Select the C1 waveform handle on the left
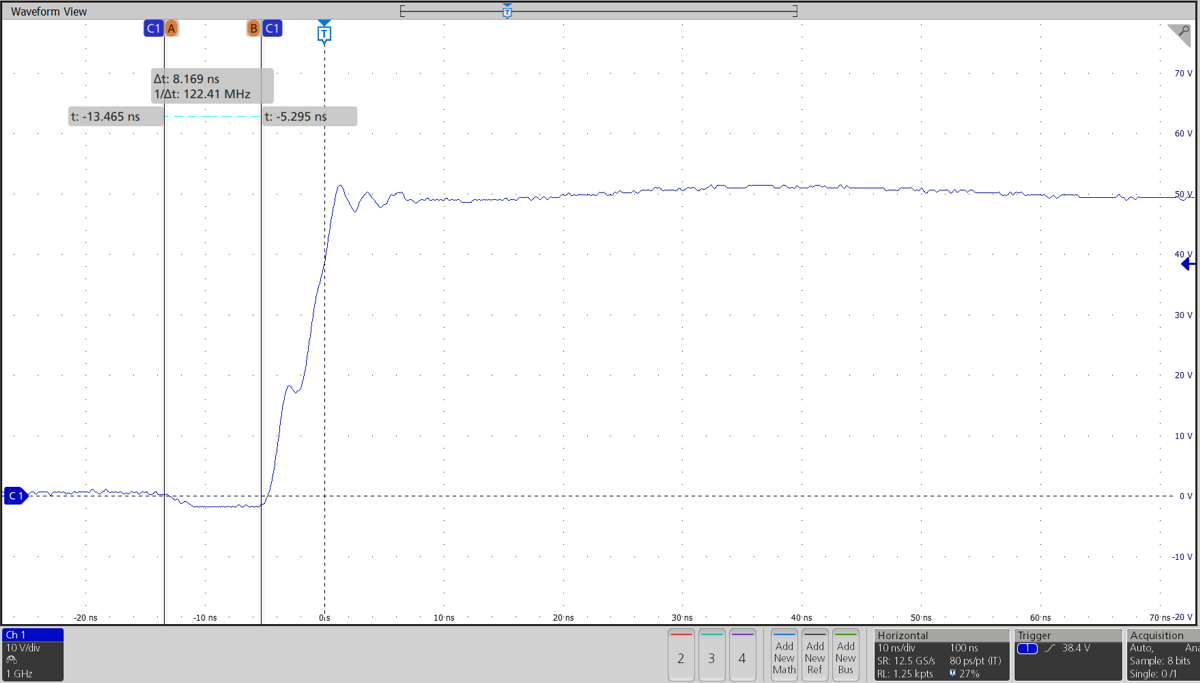This screenshot has width=1200, height=683. point(13,495)
